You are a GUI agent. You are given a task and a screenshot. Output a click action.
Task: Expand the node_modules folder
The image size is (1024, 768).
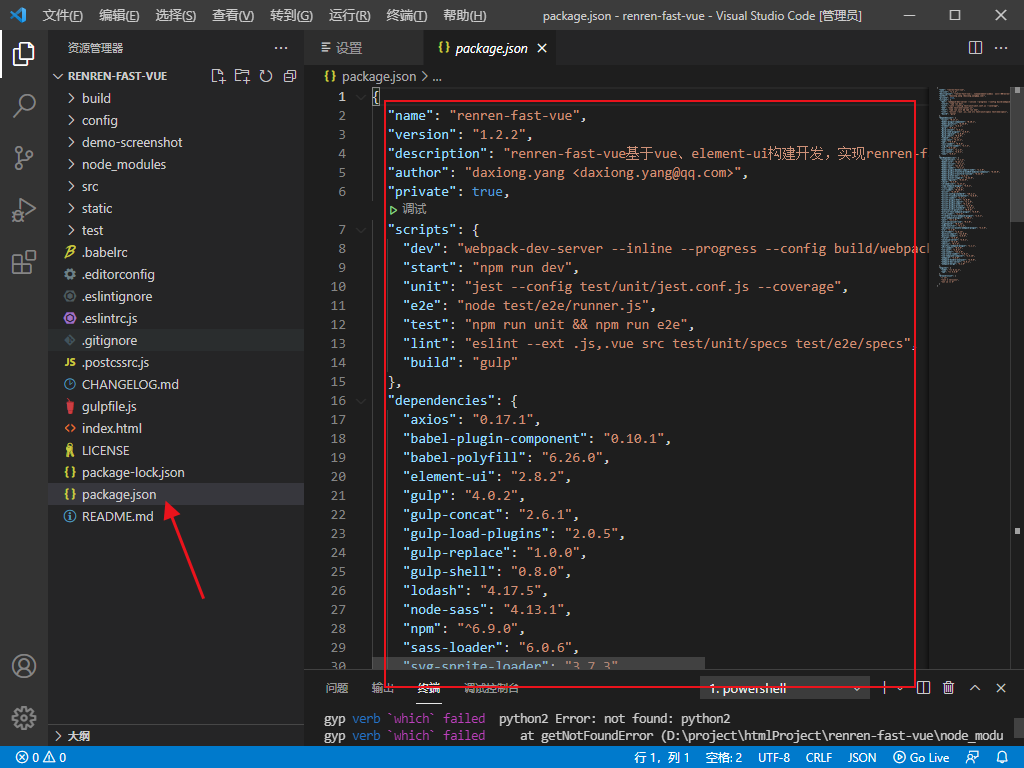72,164
